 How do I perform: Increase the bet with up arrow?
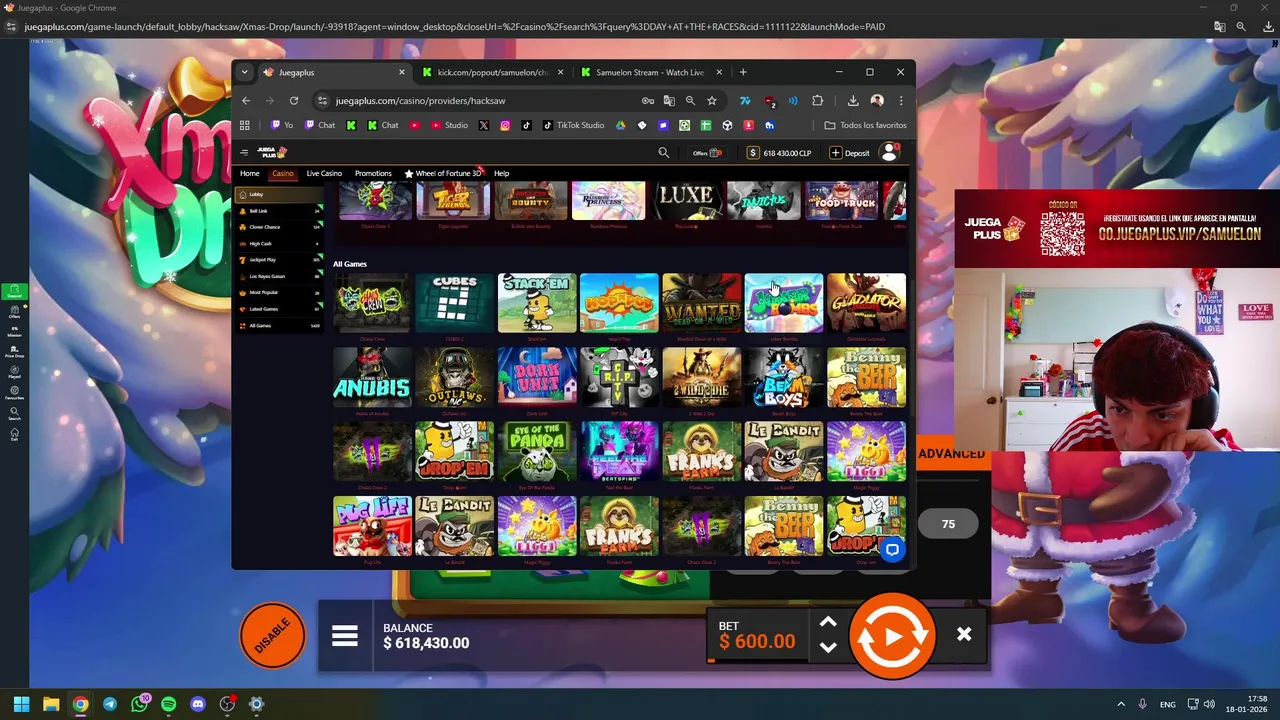[x=828, y=622]
